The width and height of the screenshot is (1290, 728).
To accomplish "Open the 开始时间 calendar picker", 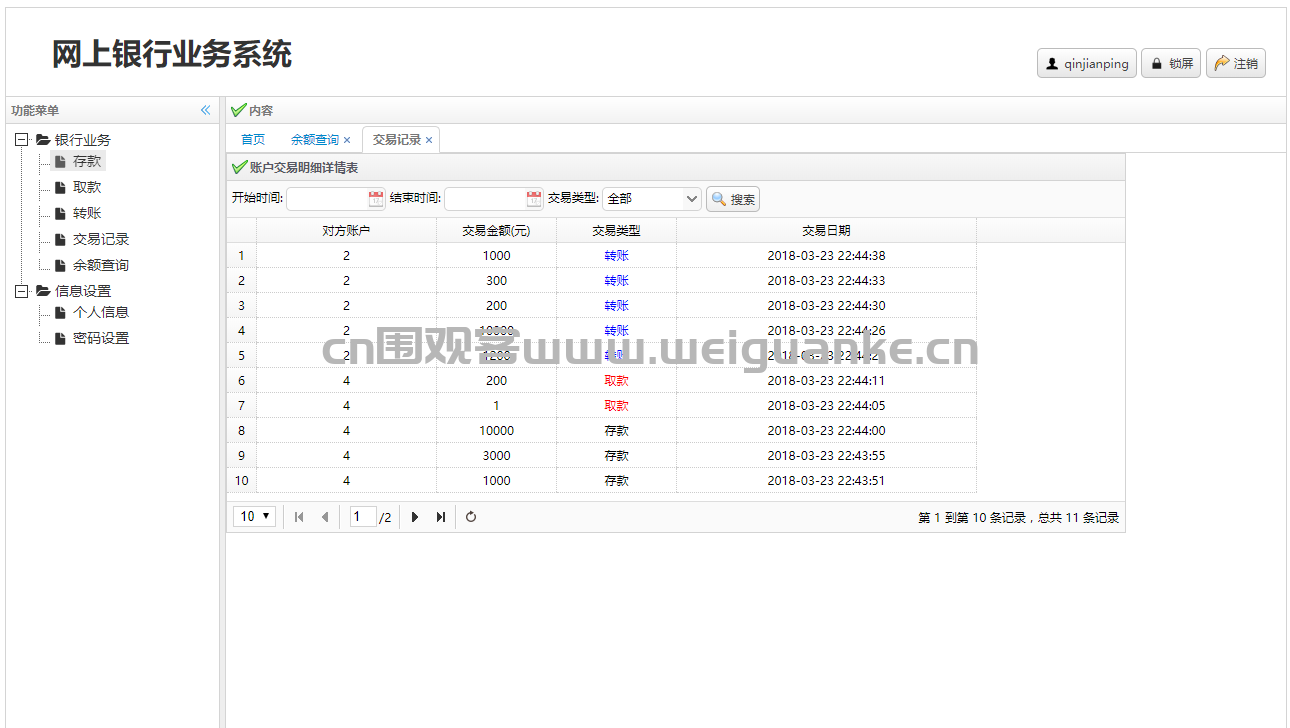I will coord(376,199).
